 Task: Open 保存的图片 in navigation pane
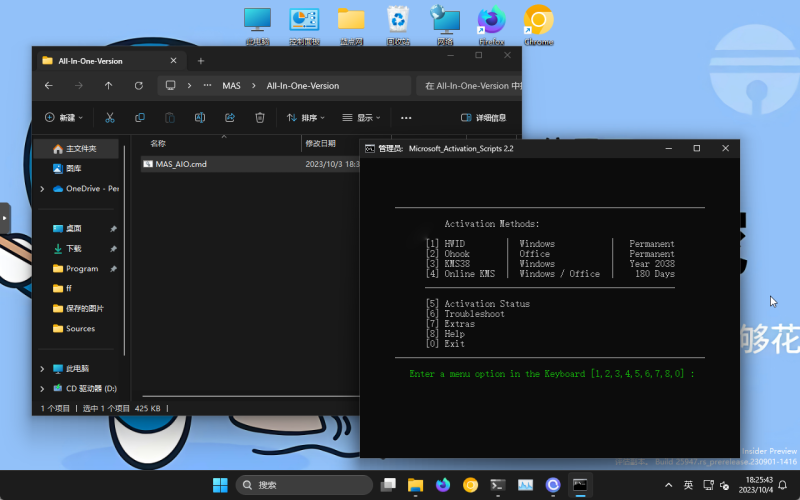click(x=77, y=309)
